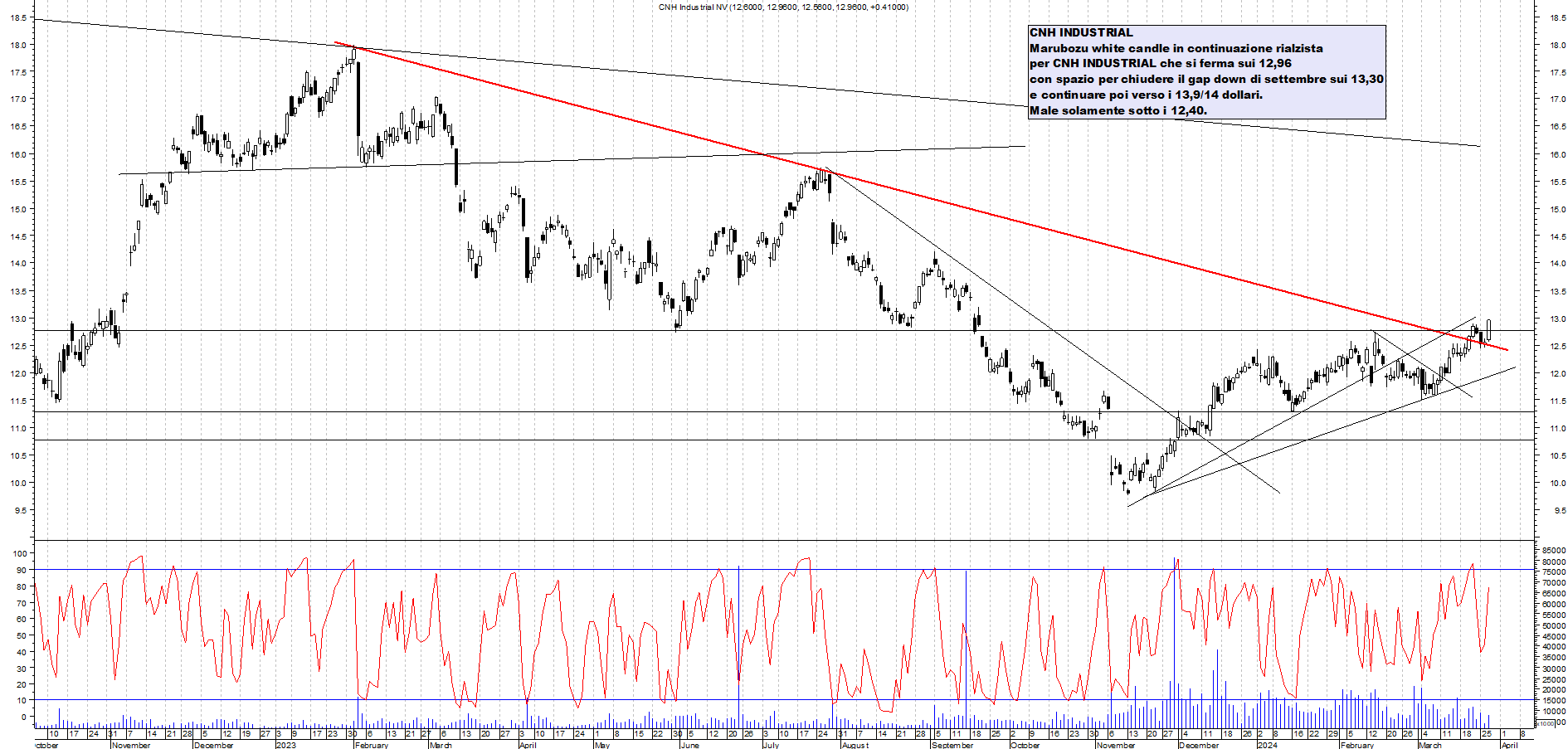Screen dimensions: 1568x749
Task: Click the 100 level on the oscillator scale
Action: click(x=18, y=553)
